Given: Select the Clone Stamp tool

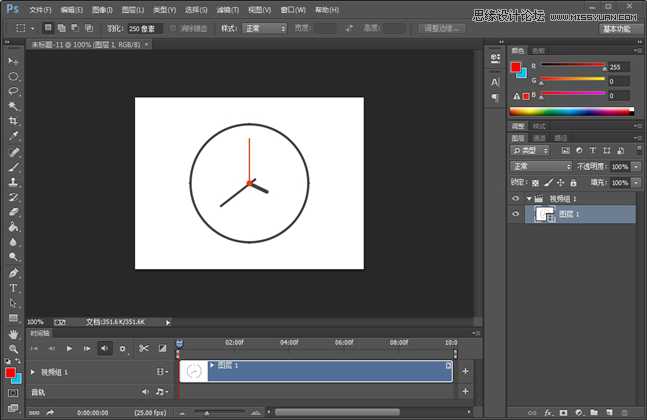Looking at the screenshot, I should (x=13, y=182).
